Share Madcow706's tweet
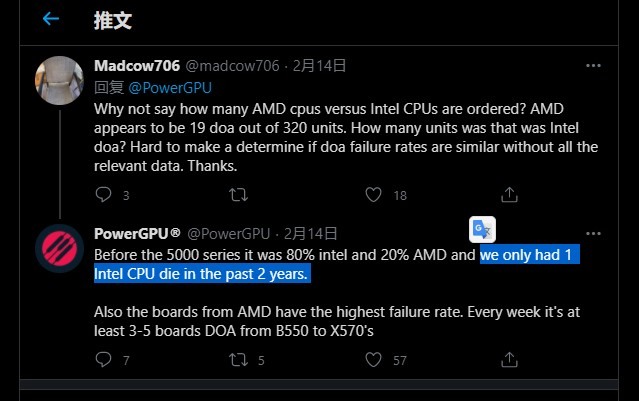639x401 pixels. 509,195
